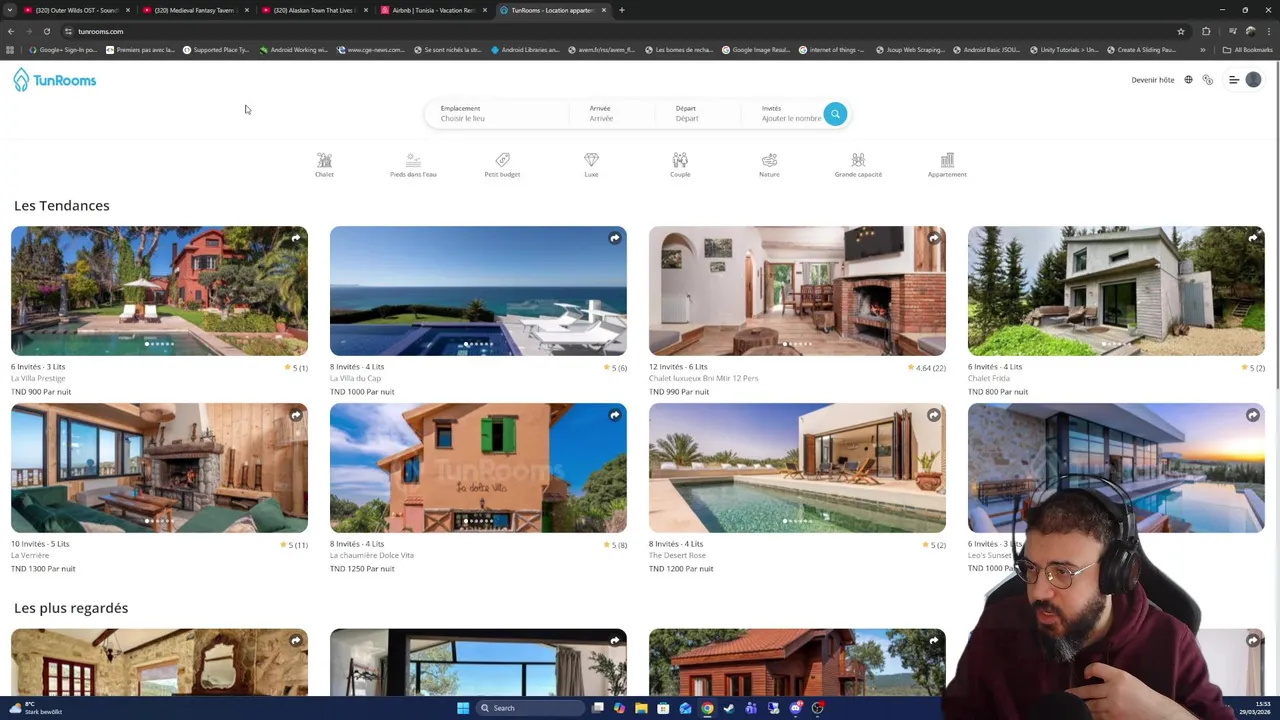
Task: Click the TunRooms logo
Action: [x=55, y=80]
